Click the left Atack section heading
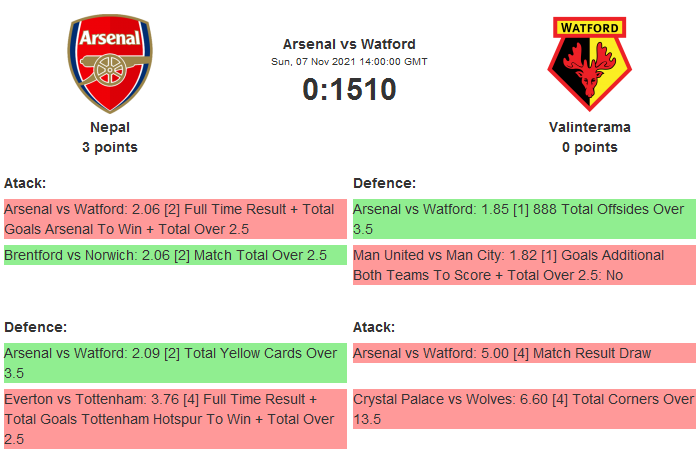Image resolution: width=700 pixels, height=460 pixels. (25, 183)
